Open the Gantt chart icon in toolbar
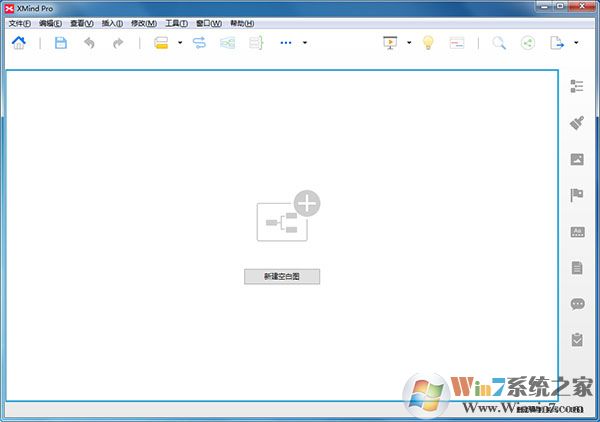Image resolution: width=600 pixels, height=422 pixels. tap(457, 43)
